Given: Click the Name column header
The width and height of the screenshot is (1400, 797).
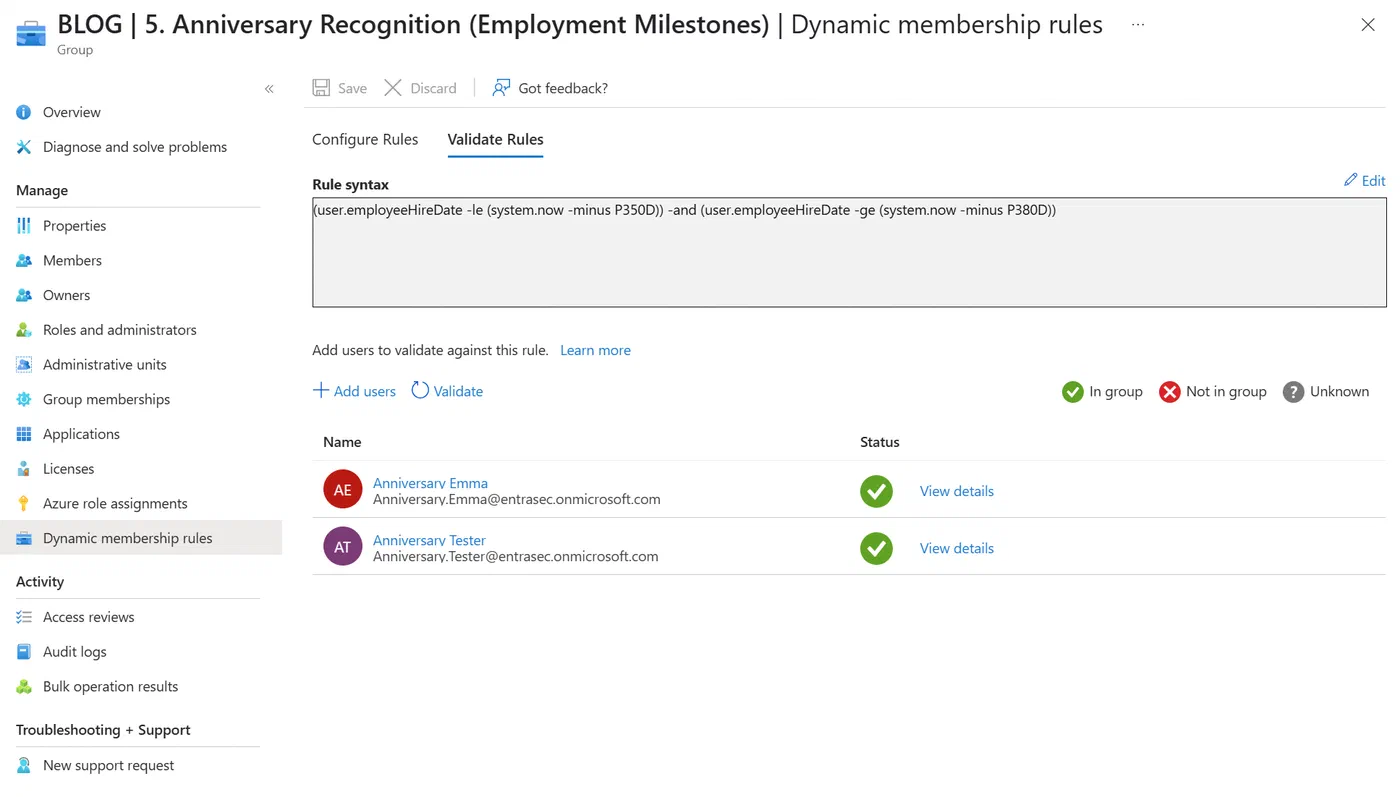Looking at the screenshot, I should point(342,442).
